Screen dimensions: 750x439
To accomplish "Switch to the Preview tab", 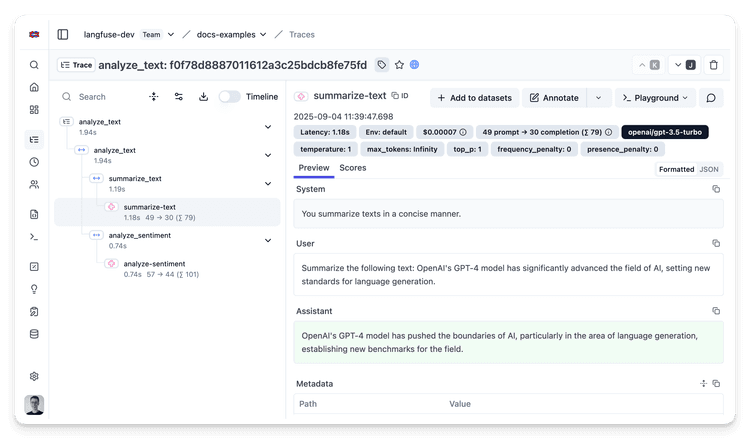I will click(x=314, y=168).
